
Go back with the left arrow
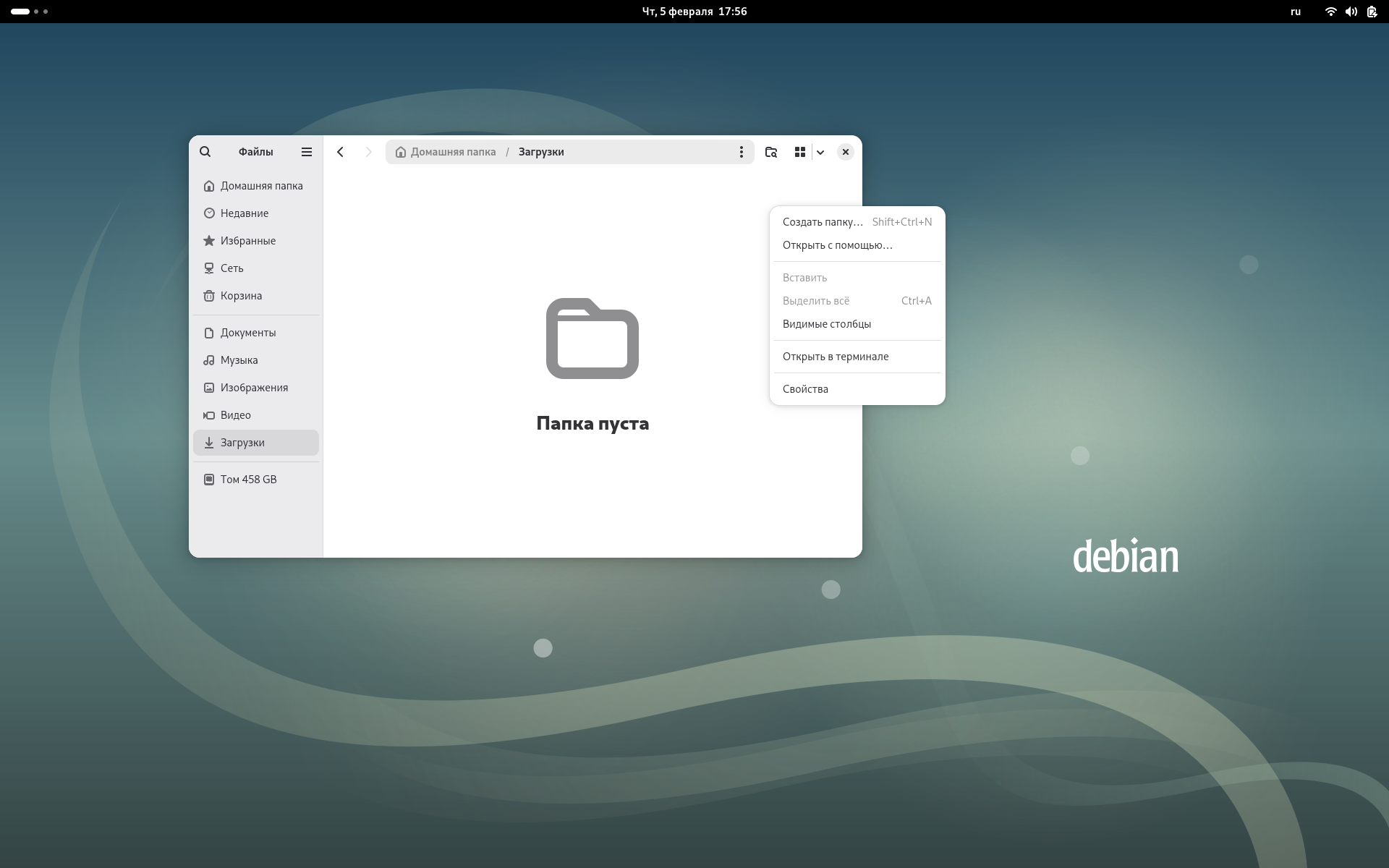tap(340, 152)
